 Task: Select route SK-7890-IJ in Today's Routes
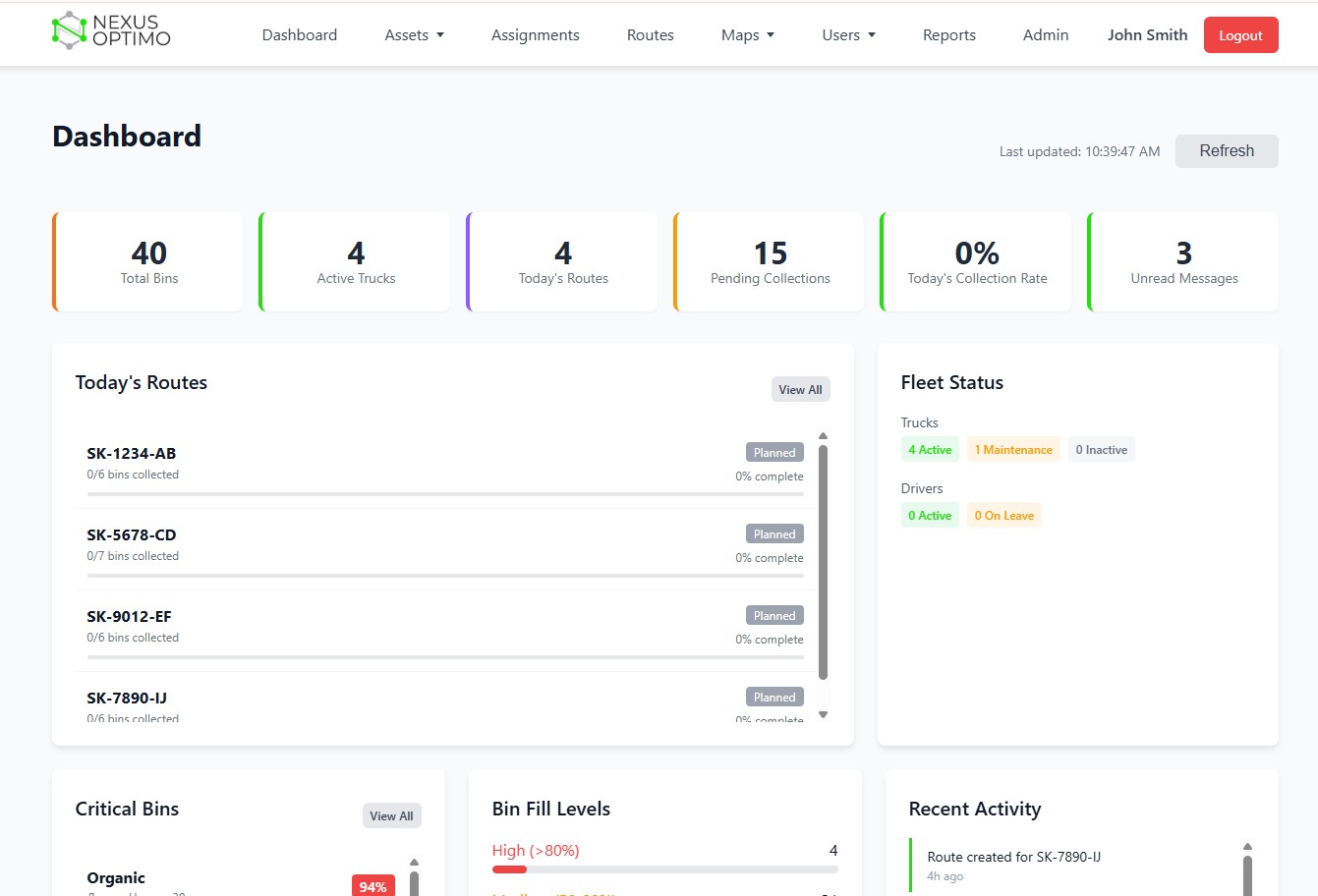(x=445, y=698)
